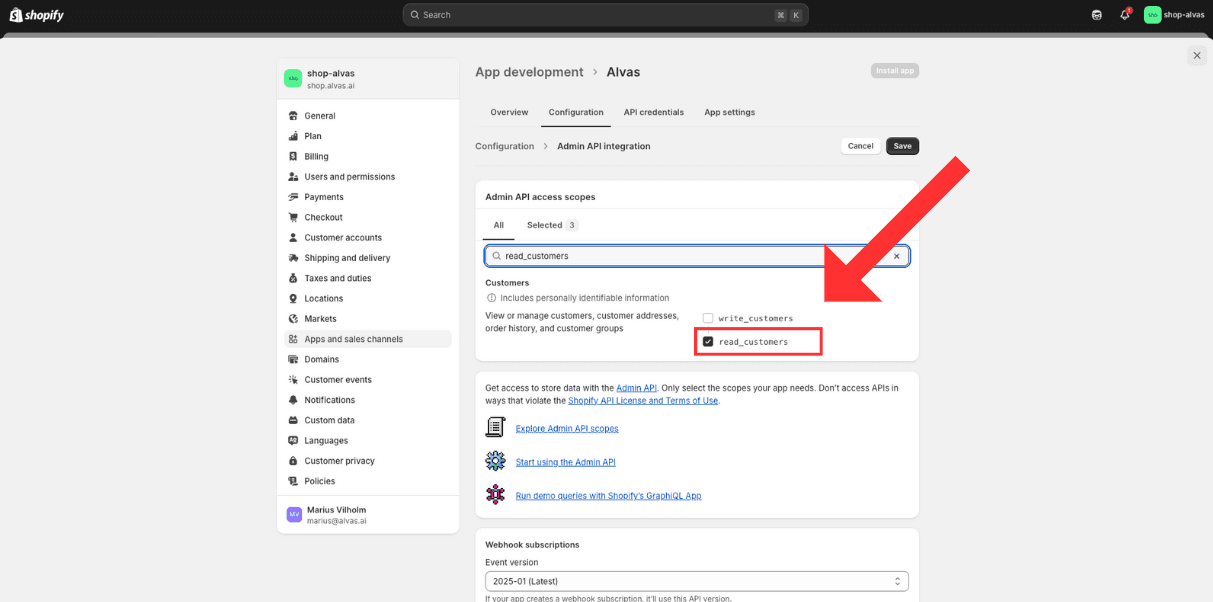Click the Customer events icon

coord(293,380)
